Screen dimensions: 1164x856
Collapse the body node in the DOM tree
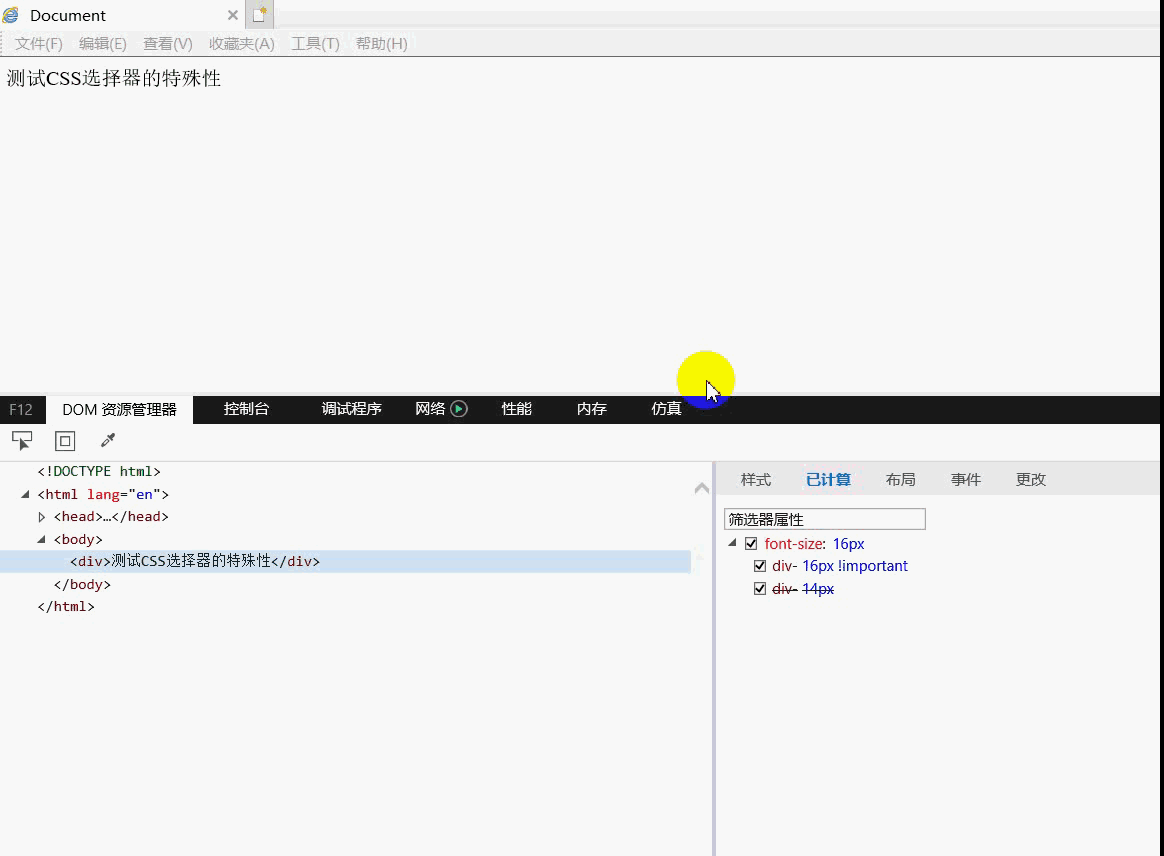42,539
